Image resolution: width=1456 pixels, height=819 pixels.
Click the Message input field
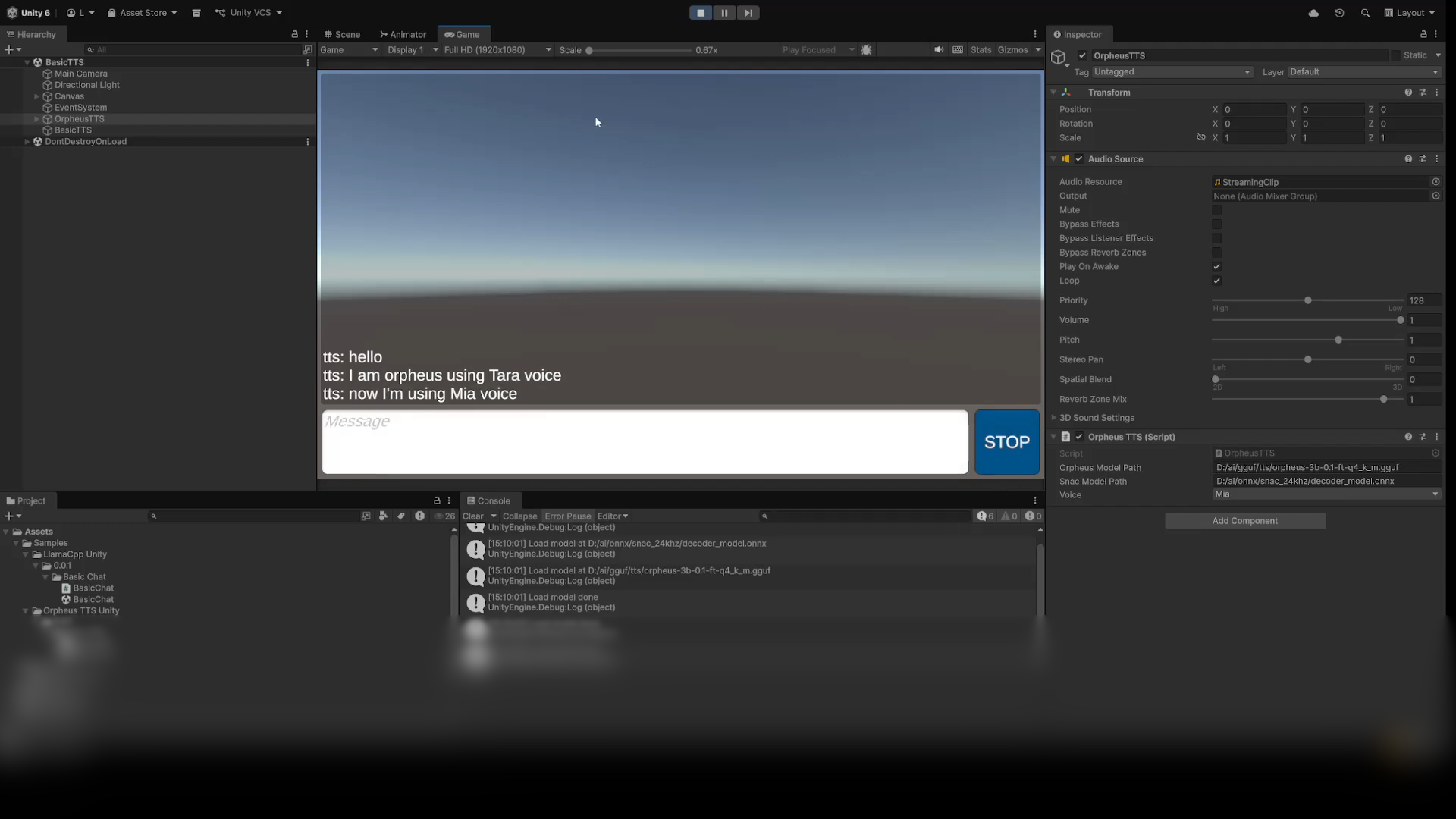645,442
